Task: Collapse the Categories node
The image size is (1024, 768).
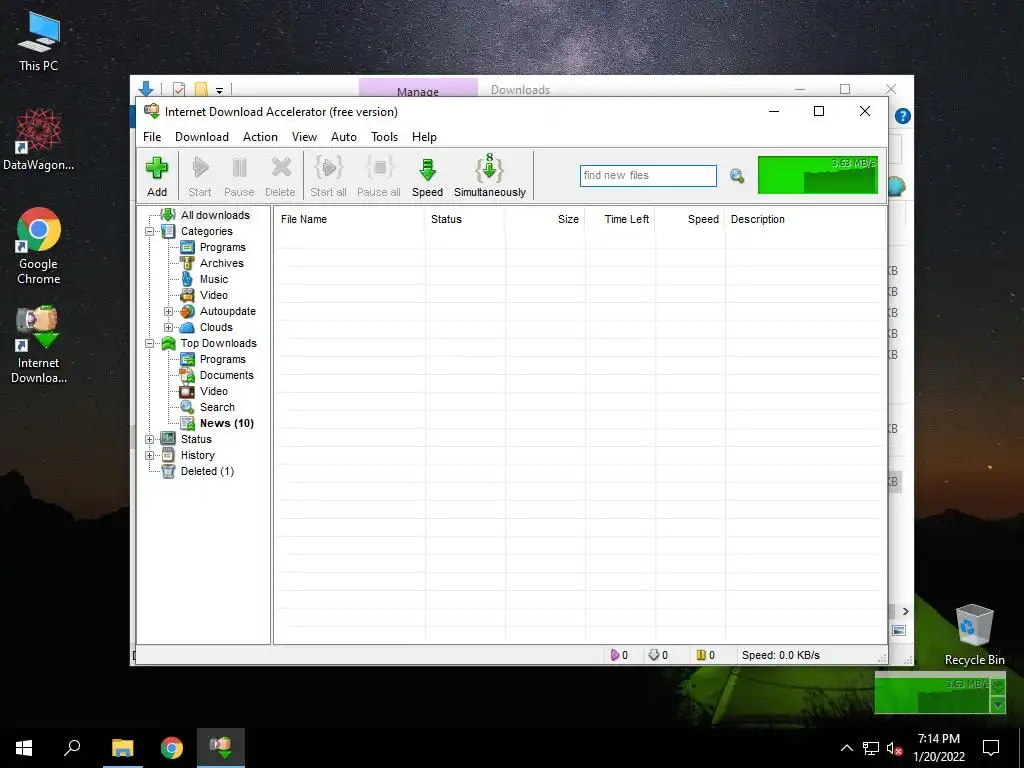Action: (150, 231)
